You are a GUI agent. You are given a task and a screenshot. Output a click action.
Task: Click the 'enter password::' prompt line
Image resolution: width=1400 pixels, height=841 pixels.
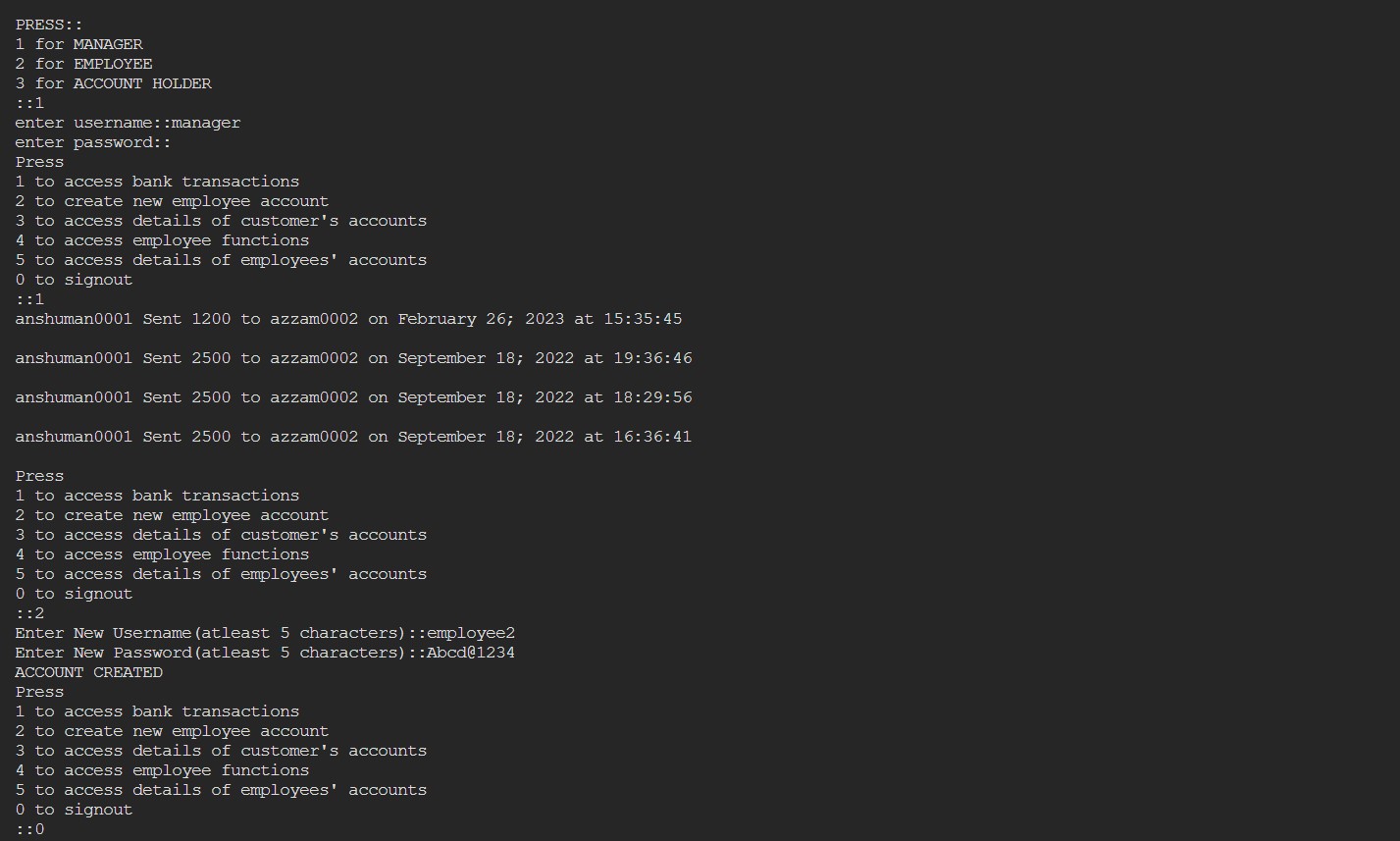[x=93, y=142]
